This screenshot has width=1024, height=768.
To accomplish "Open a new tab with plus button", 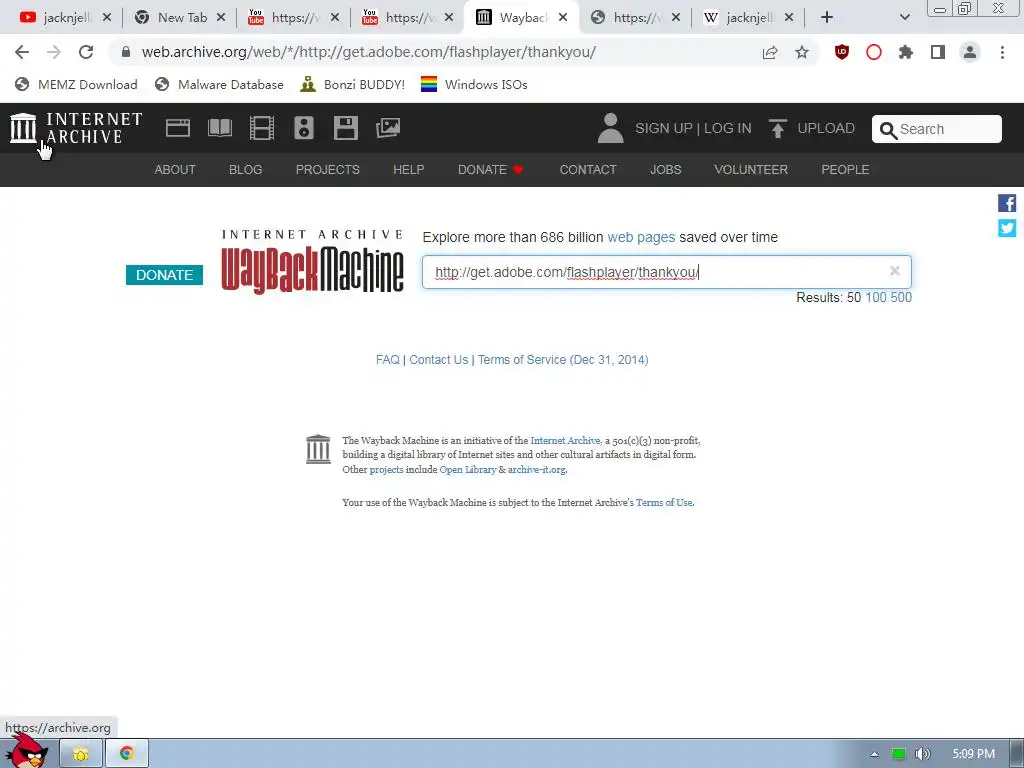I will (x=827, y=18).
